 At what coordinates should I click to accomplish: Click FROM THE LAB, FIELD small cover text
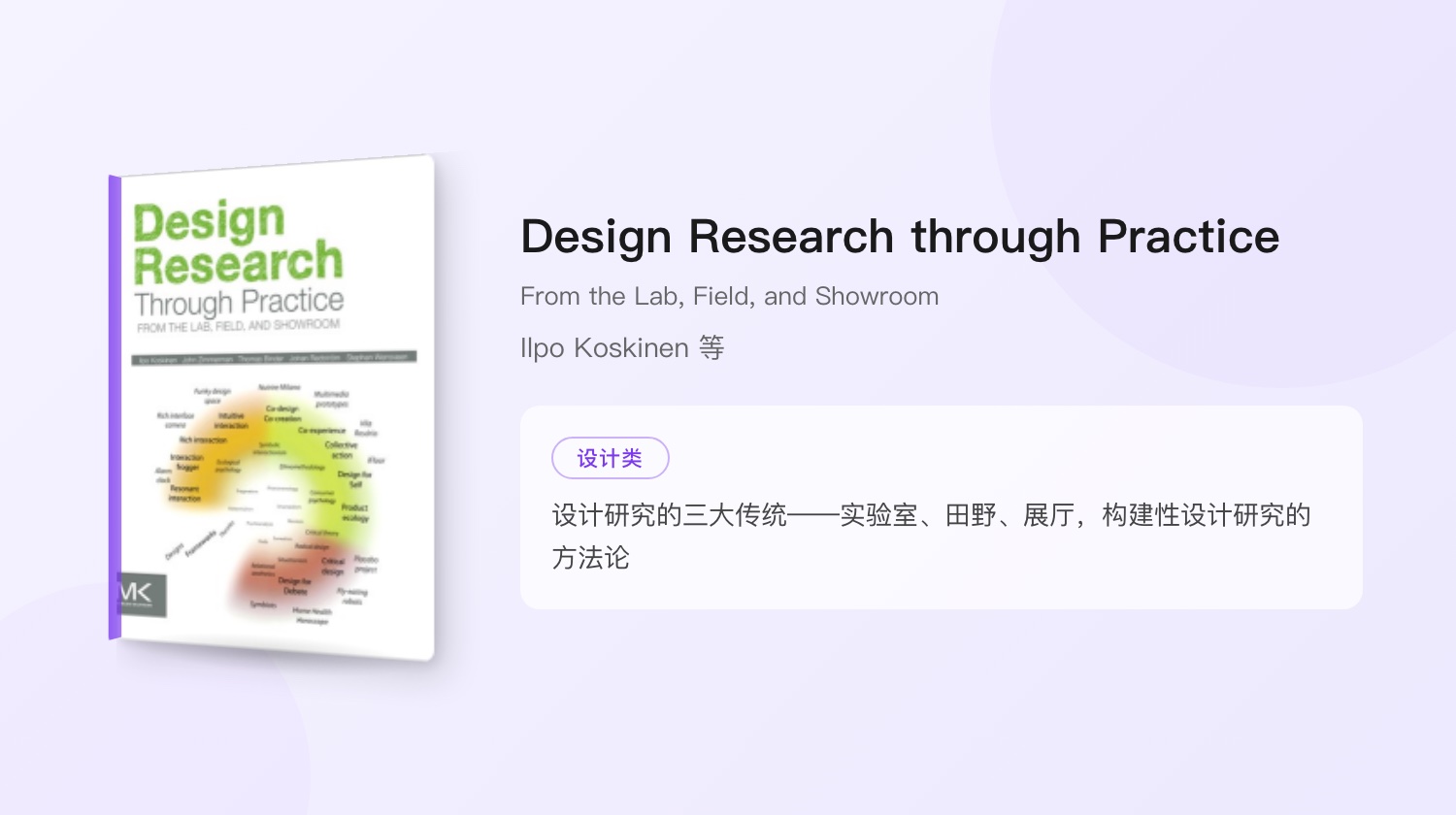[x=239, y=326]
